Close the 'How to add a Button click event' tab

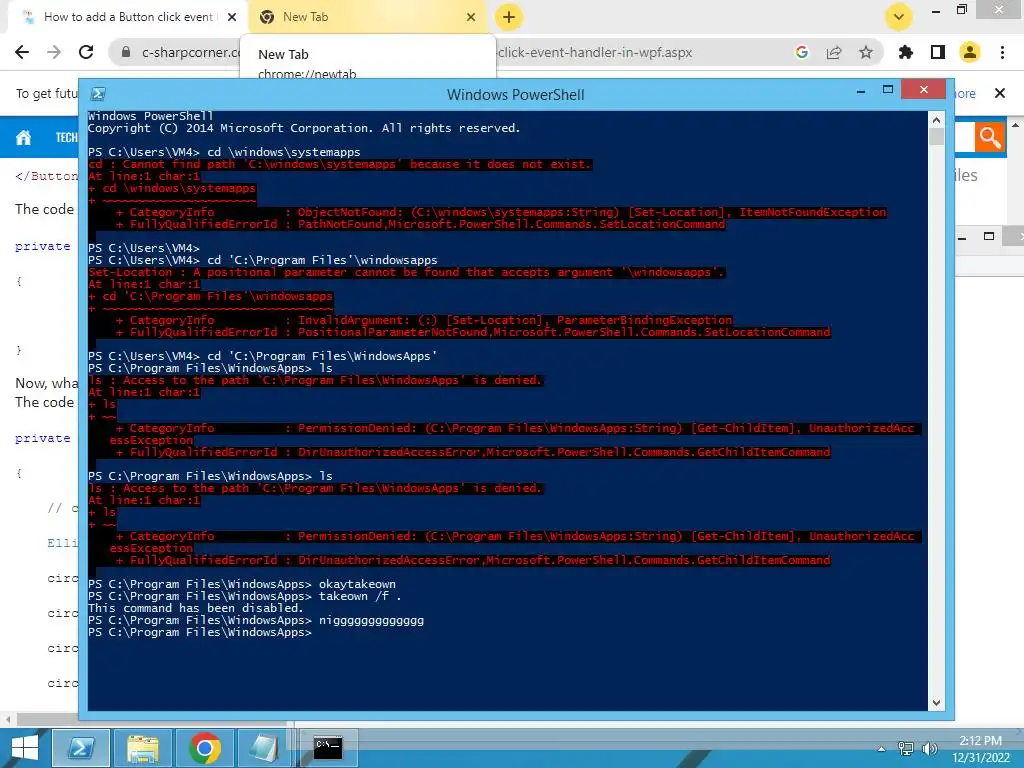(232, 17)
